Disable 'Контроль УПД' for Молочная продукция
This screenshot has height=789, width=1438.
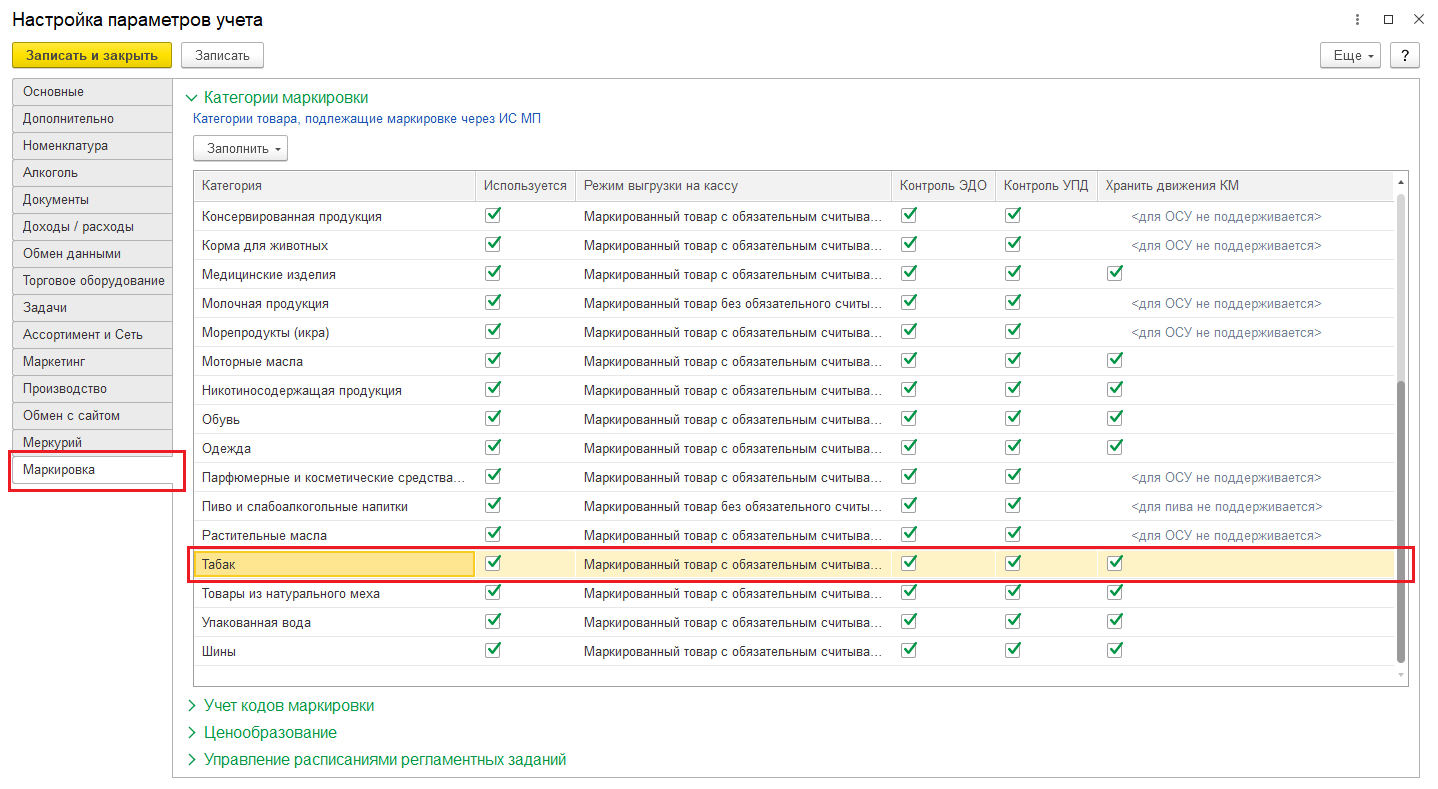(x=1013, y=302)
